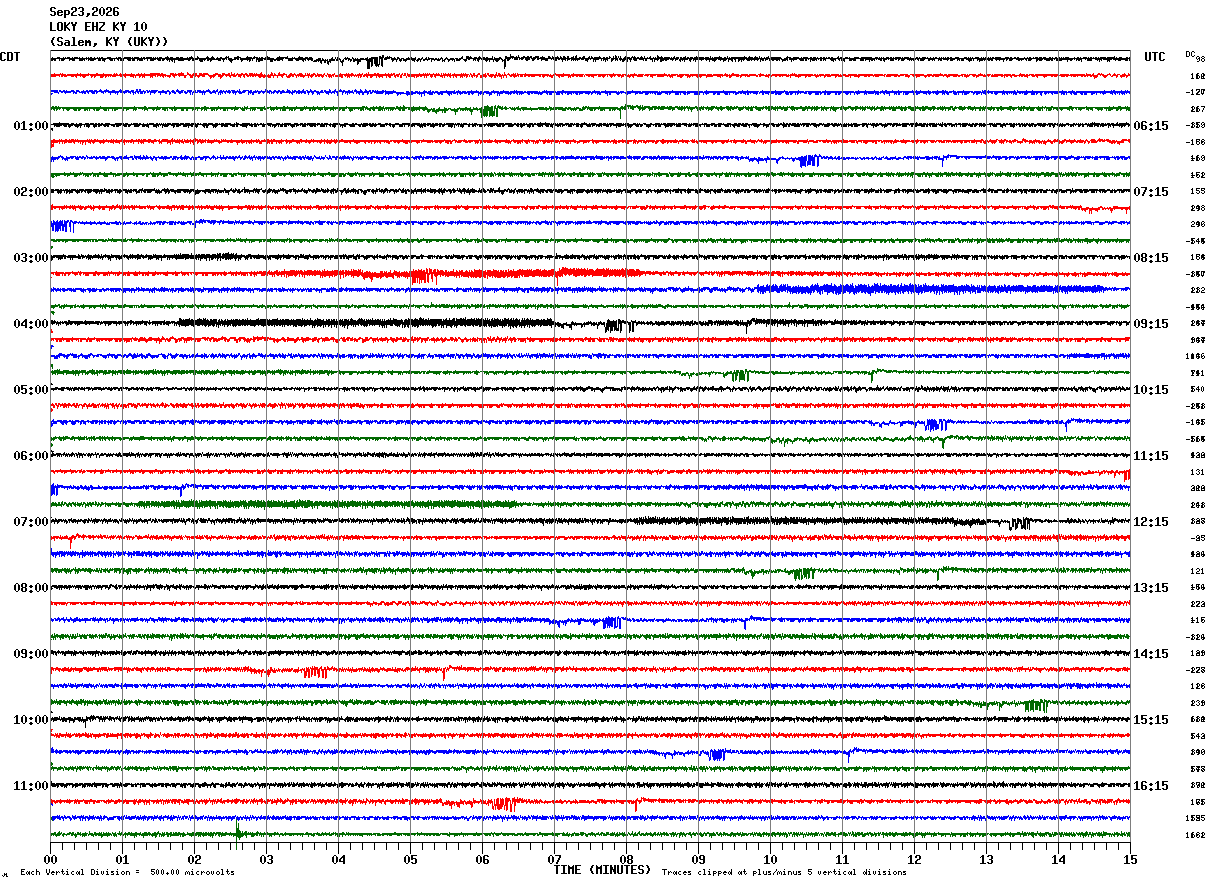Select the UTC timezone label

1155,57
